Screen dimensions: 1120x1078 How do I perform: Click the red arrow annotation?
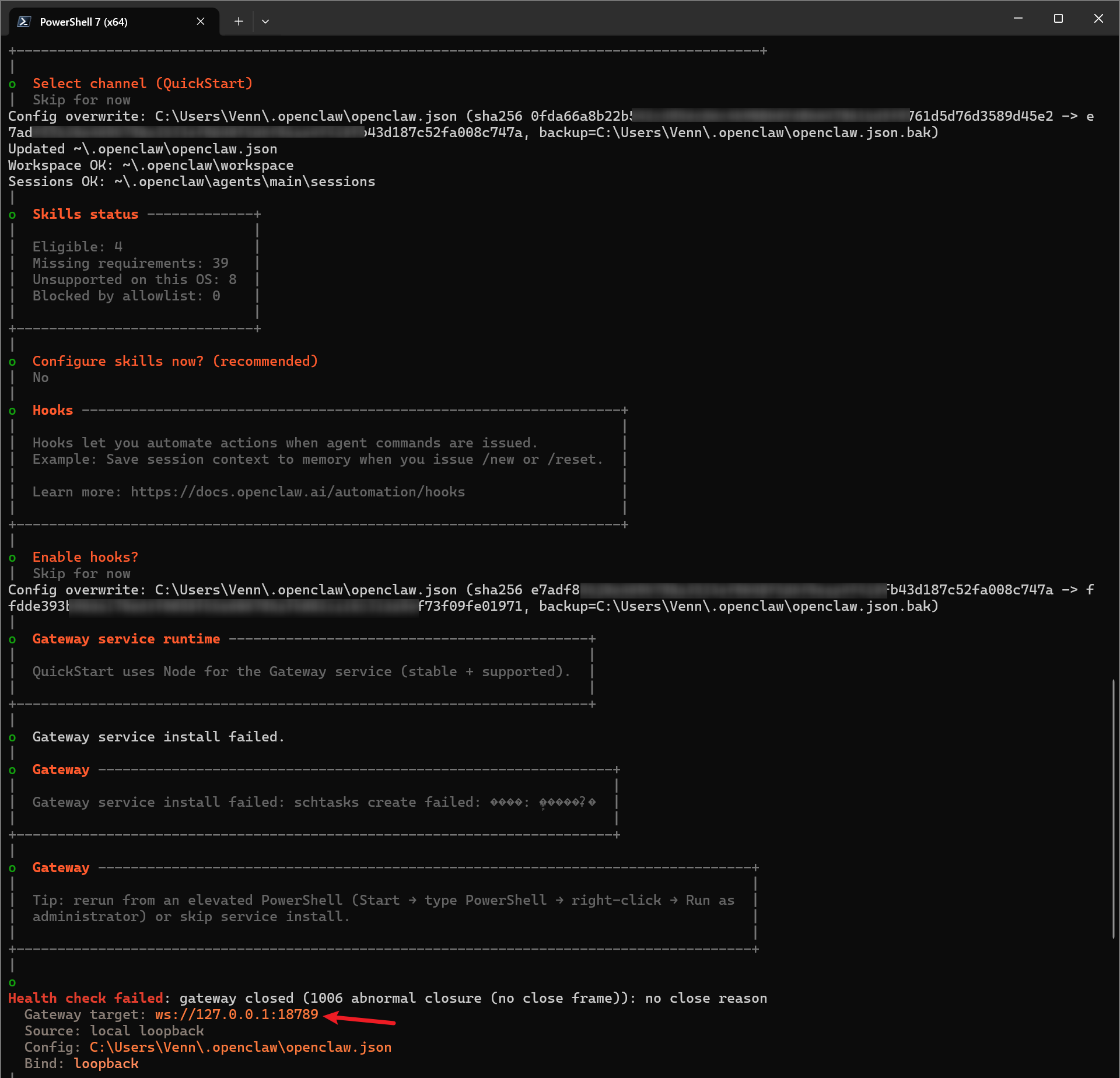point(360,1019)
